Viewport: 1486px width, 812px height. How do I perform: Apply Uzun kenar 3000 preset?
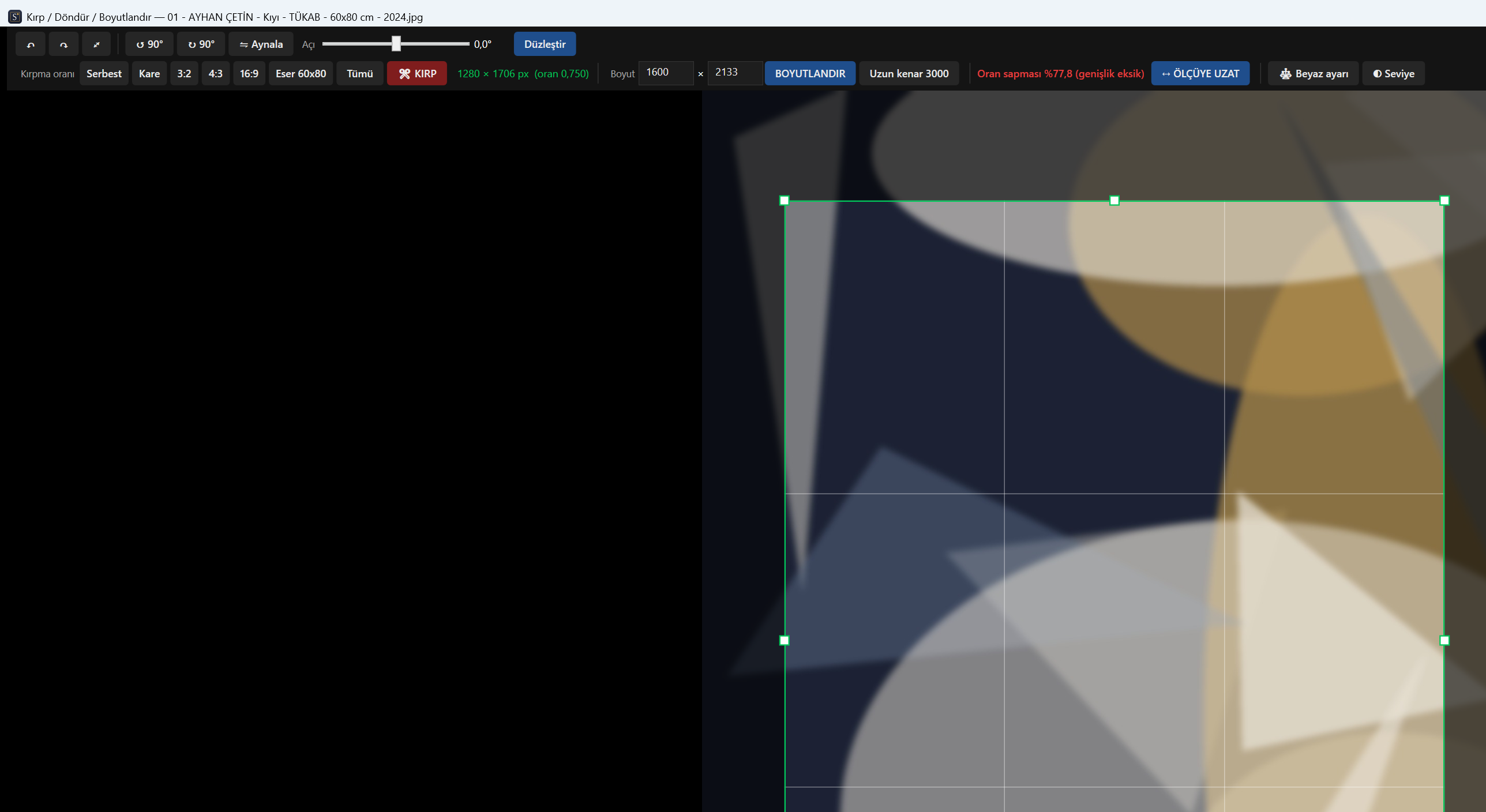click(x=909, y=74)
